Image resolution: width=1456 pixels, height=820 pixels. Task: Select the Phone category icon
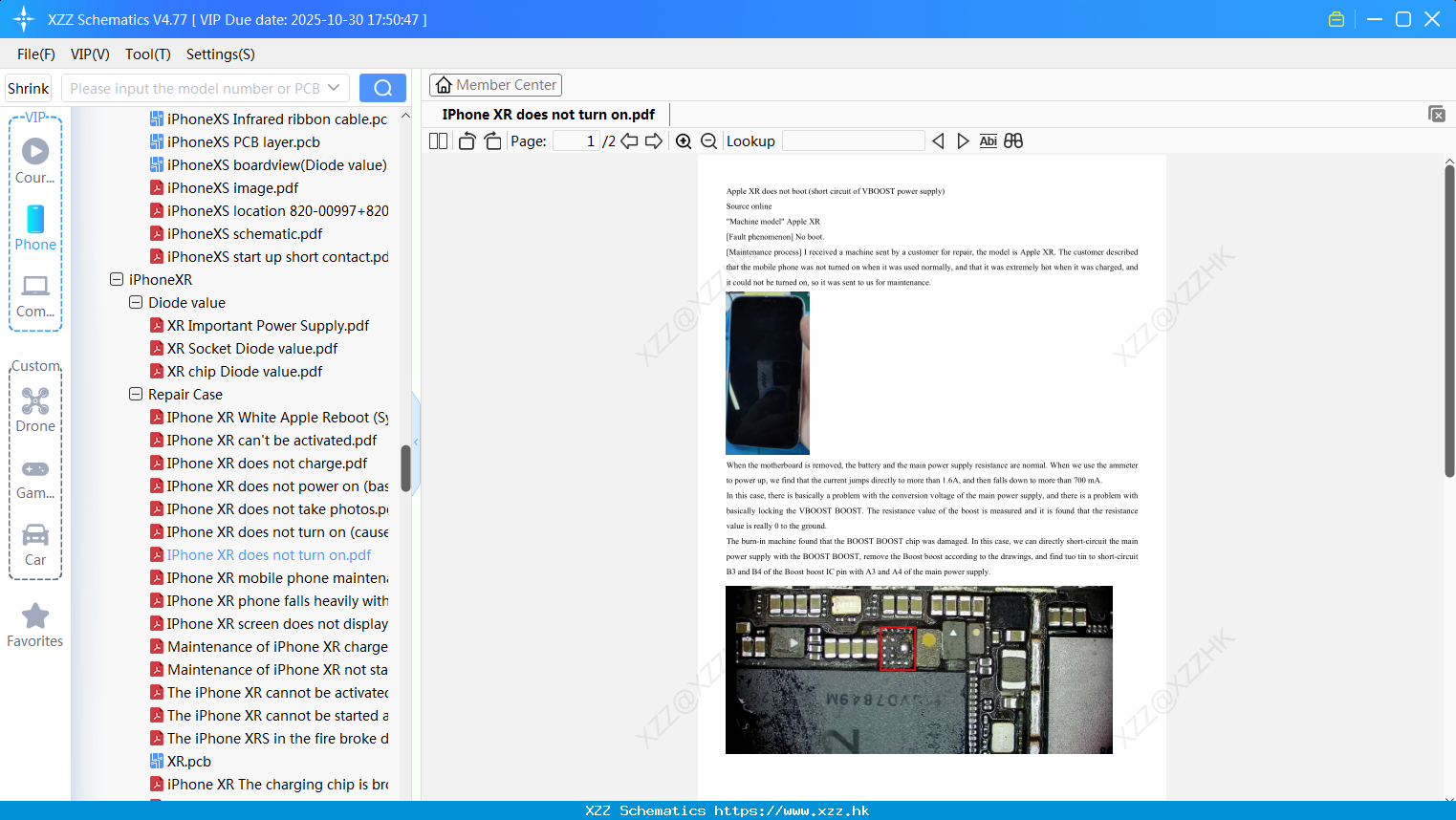pyautogui.click(x=35, y=228)
